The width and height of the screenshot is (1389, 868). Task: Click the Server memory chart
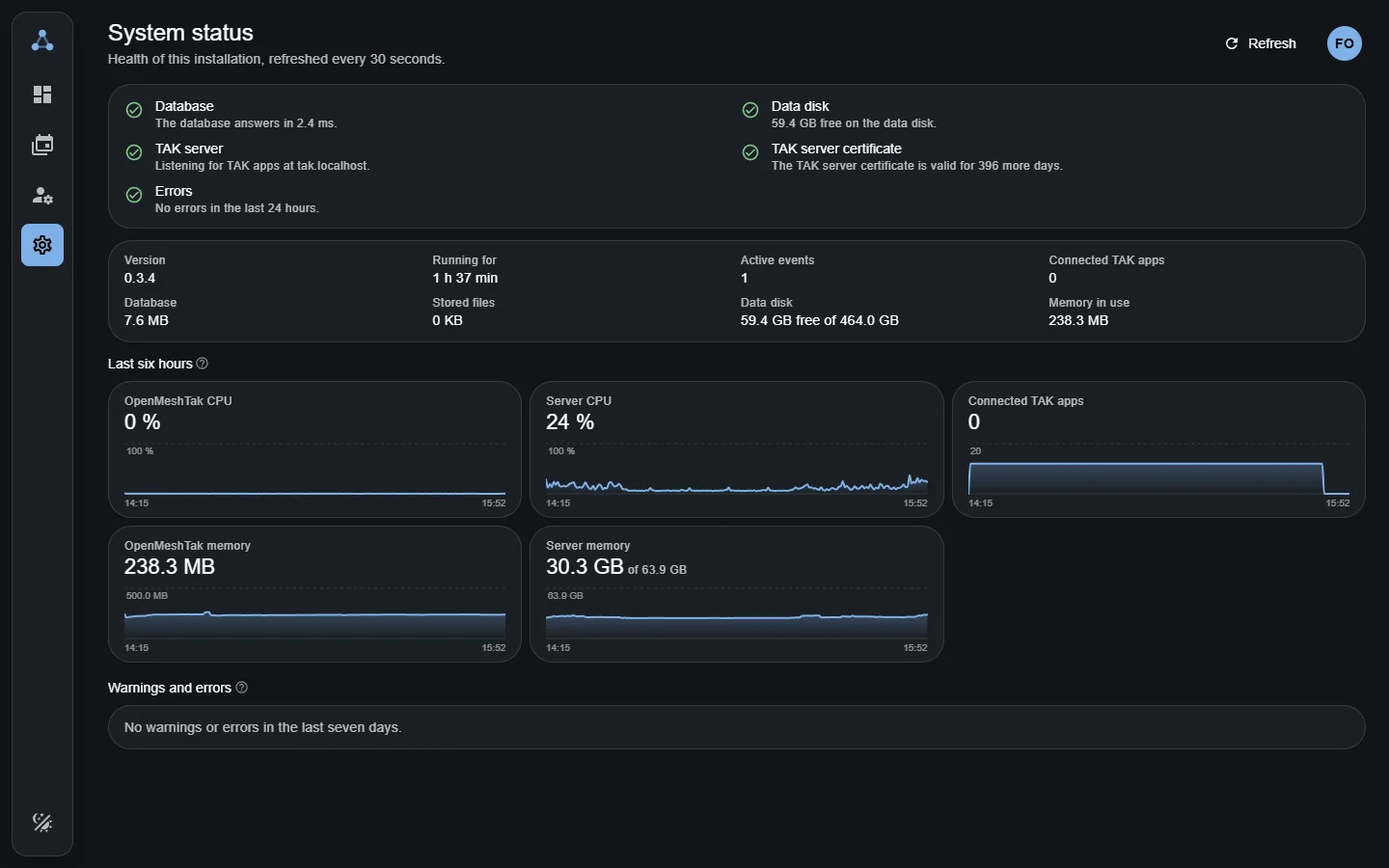click(x=737, y=621)
